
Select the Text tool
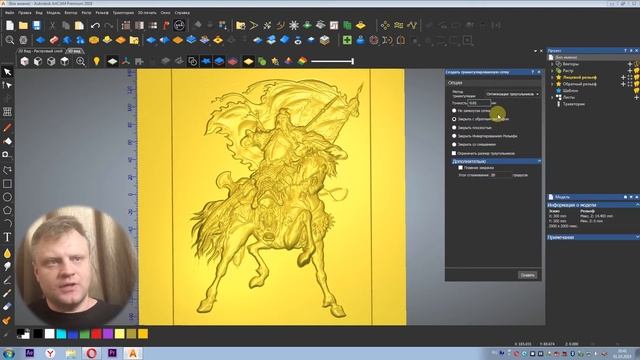(x=7, y=237)
